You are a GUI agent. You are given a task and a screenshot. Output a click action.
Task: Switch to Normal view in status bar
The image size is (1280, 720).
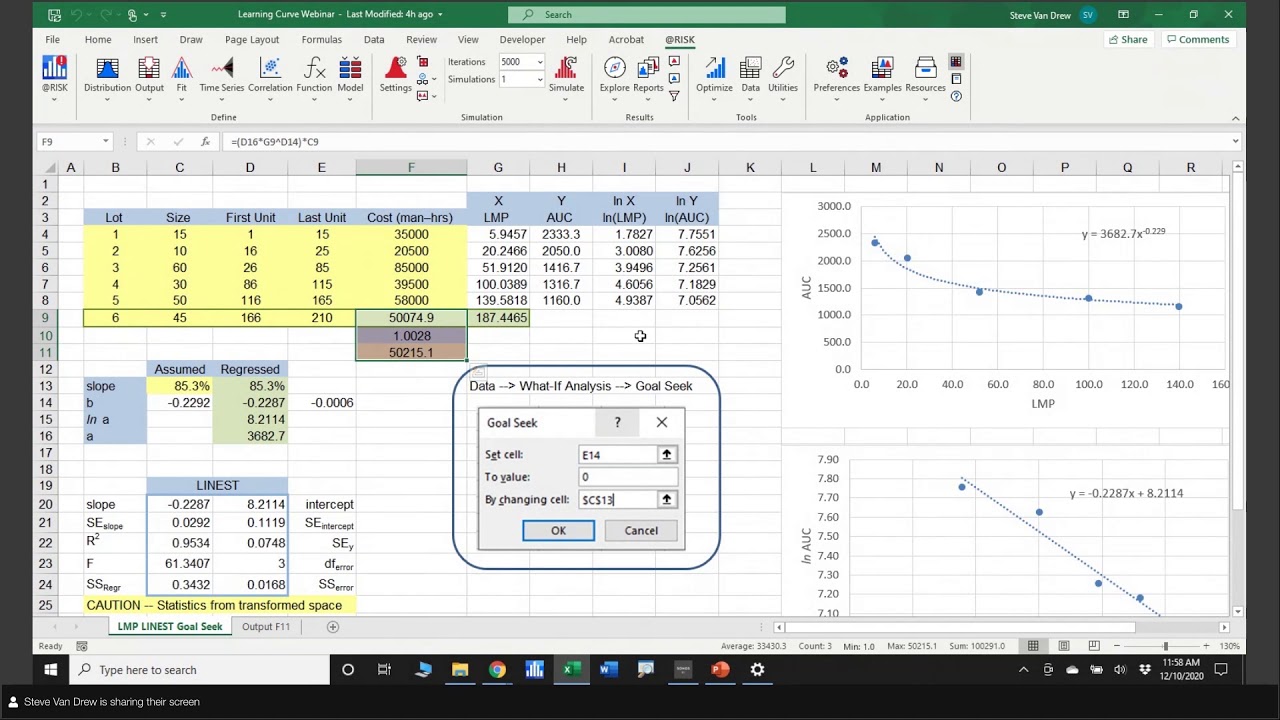[x=1033, y=646]
